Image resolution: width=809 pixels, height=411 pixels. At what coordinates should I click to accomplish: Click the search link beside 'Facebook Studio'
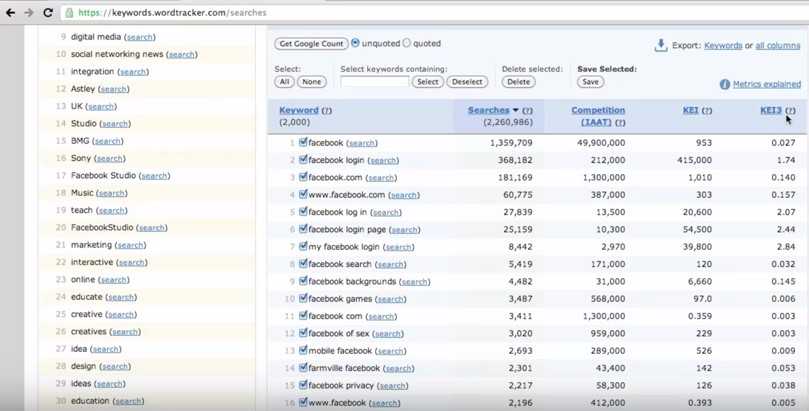pos(154,176)
